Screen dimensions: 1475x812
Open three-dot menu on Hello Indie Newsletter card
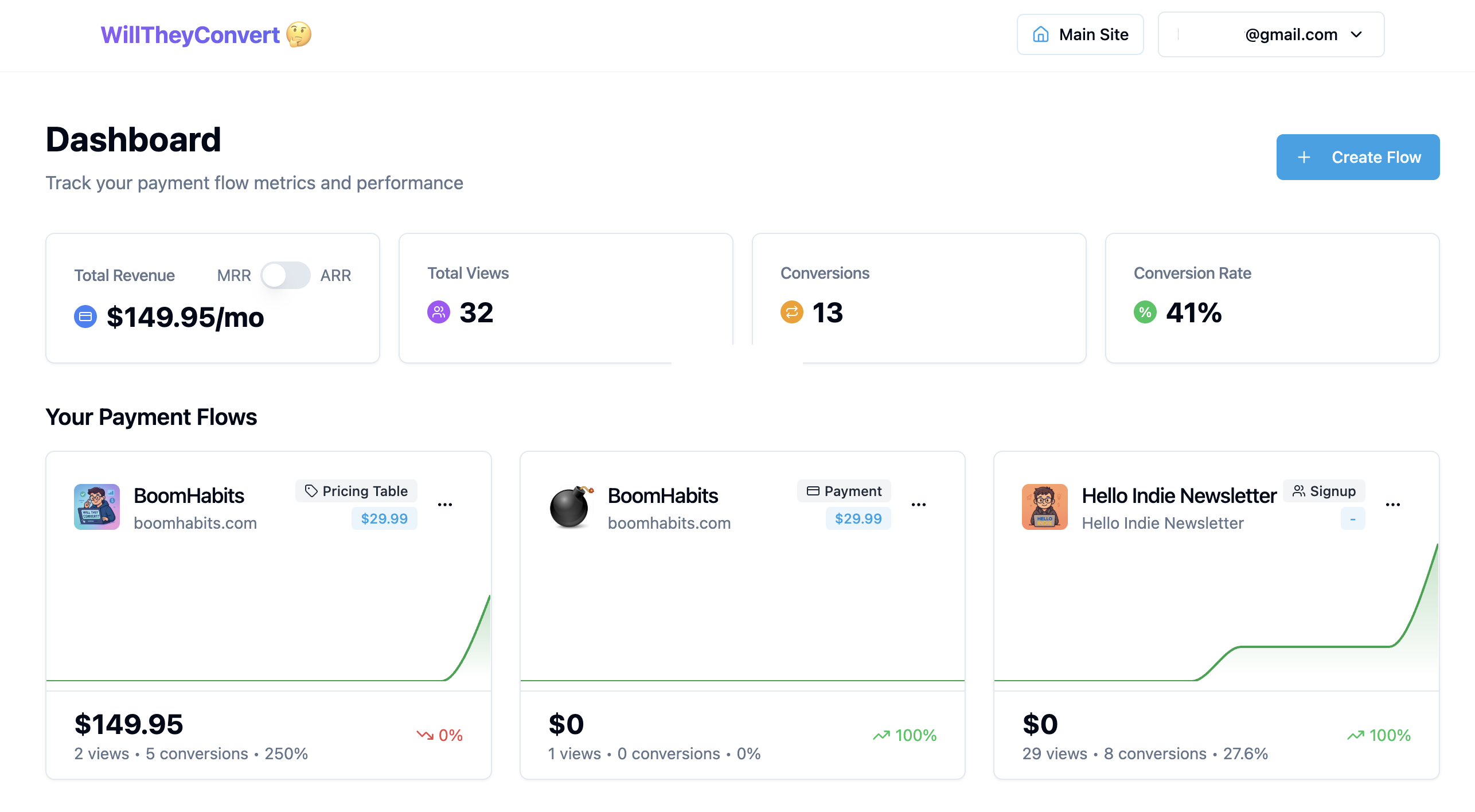tap(1393, 505)
